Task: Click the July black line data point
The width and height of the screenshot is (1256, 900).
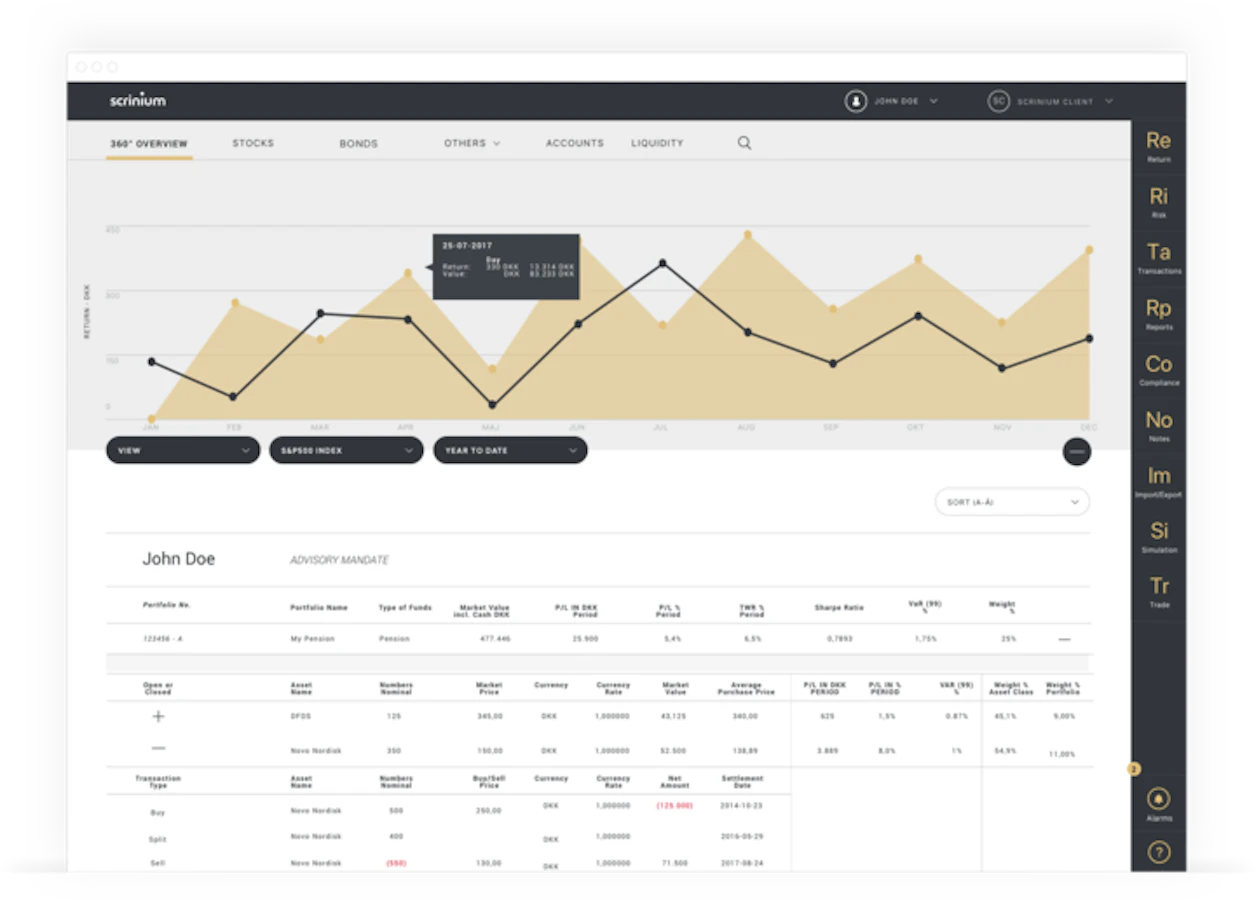Action: (x=662, y=263)
